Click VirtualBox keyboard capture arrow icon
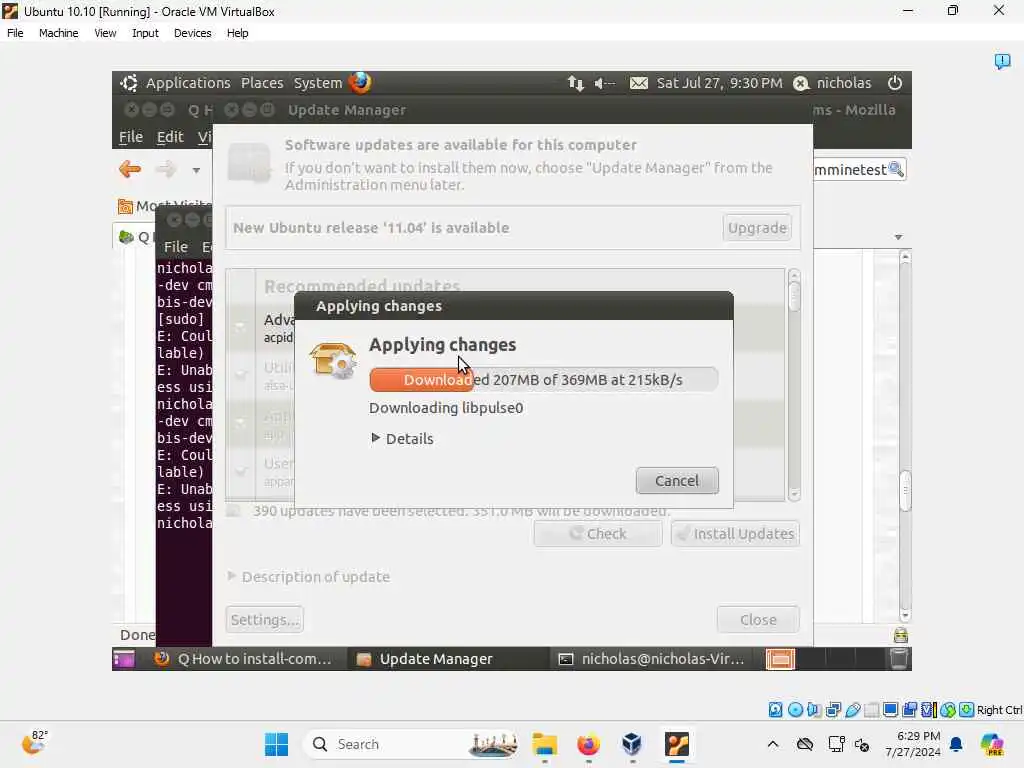This screenshot has width=1024, height=768. 967,710
